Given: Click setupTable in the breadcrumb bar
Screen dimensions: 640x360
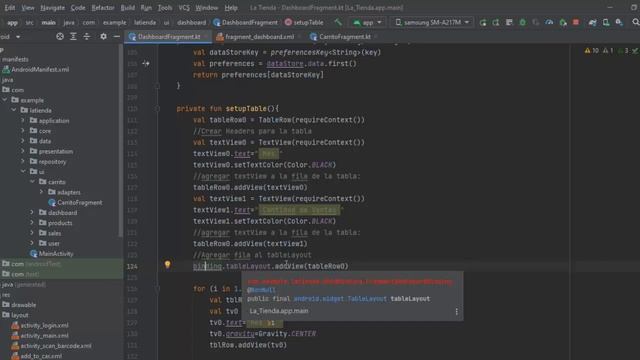Looking at the screenshot, I should [x=304, y=22].
